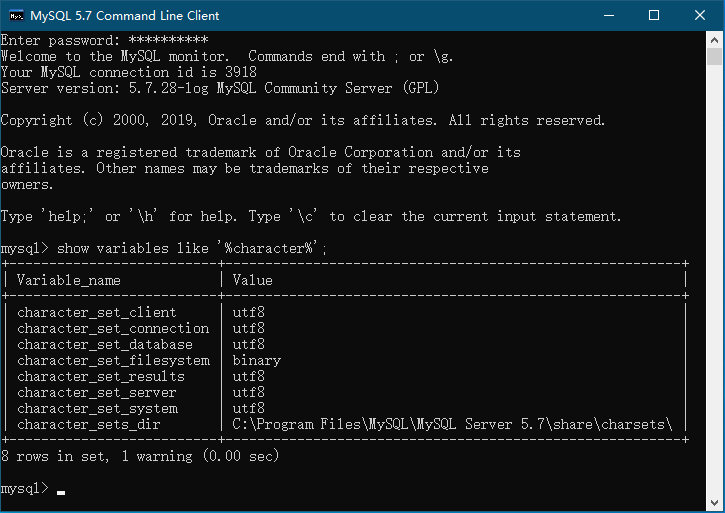This screenshot has width=725, height=513.
Task: Click the character_set_database variable name
Action: [x=105, y=345]
